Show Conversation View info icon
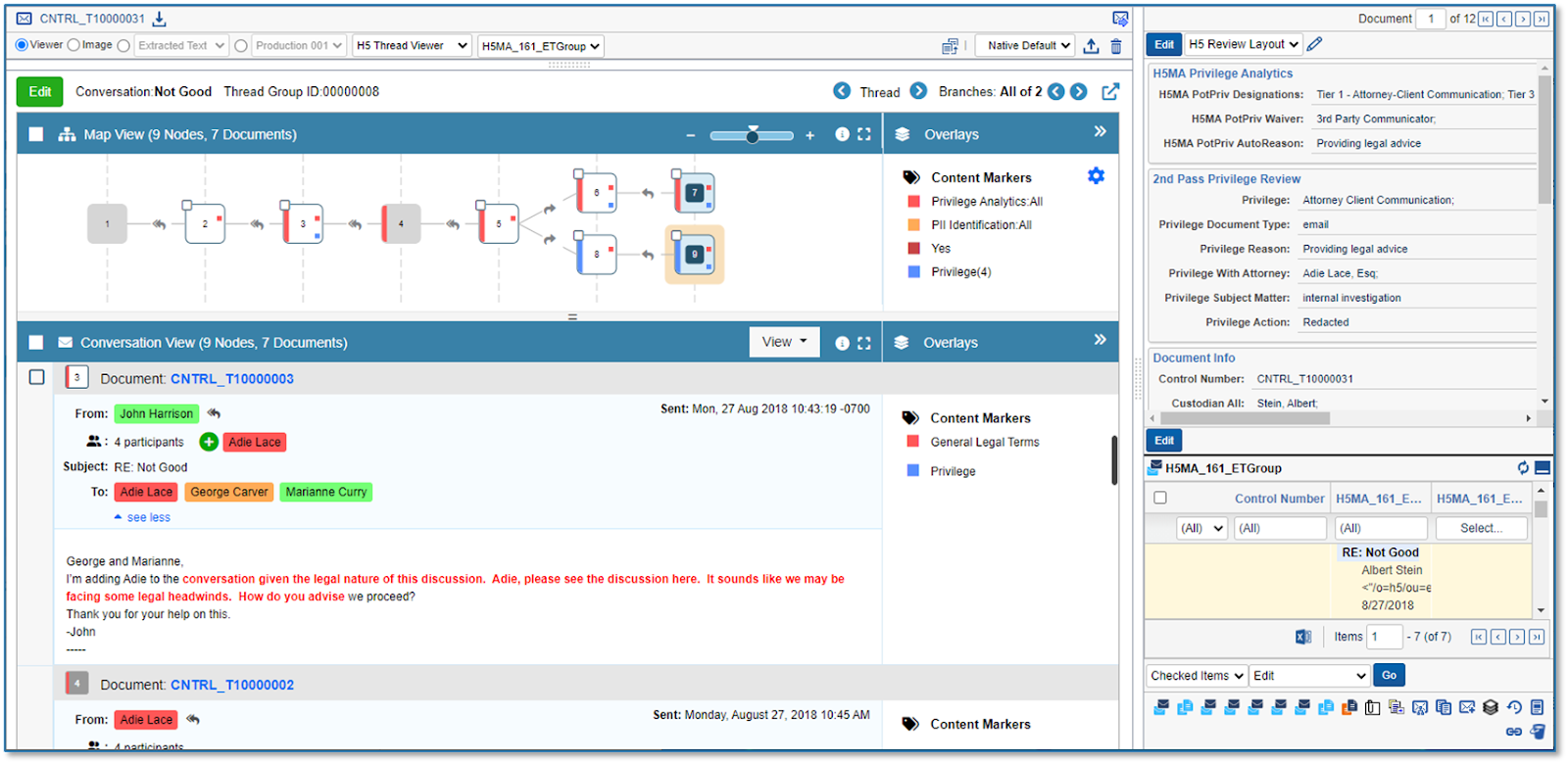The image size is (1568, 764). (842, 343)
